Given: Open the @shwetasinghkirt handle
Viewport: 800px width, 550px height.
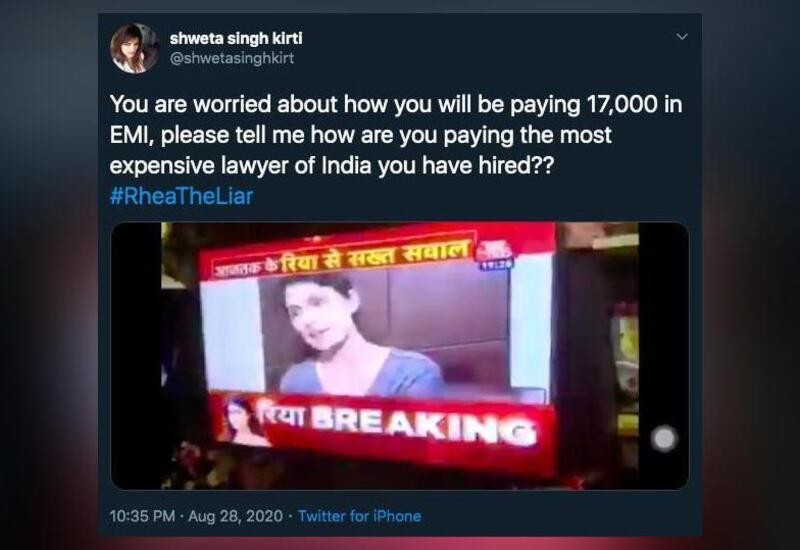Looking at the screenshot, I should [x=232, y=58].
